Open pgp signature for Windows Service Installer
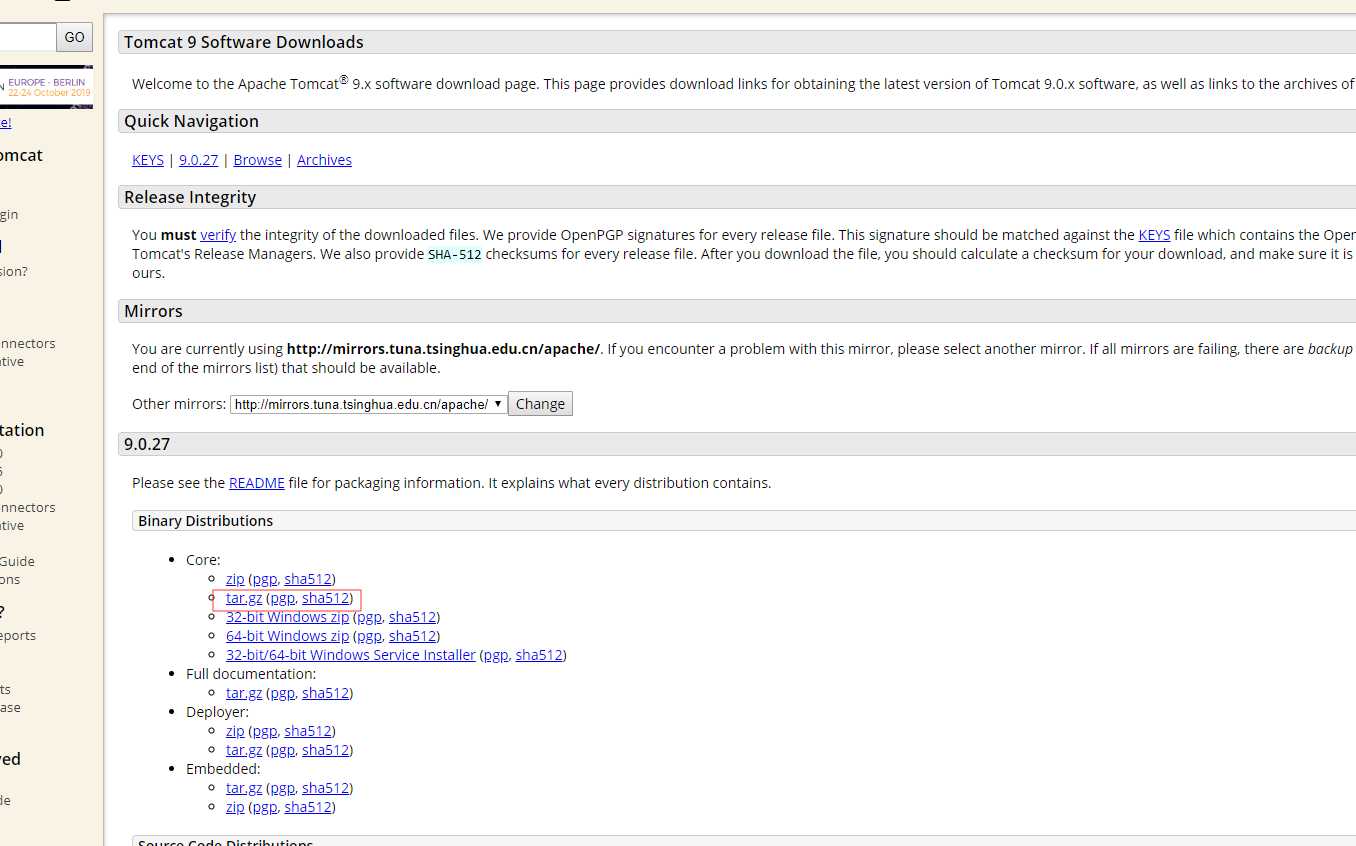This screenshot has height=846, width=1356. click(x=496, y=655)
